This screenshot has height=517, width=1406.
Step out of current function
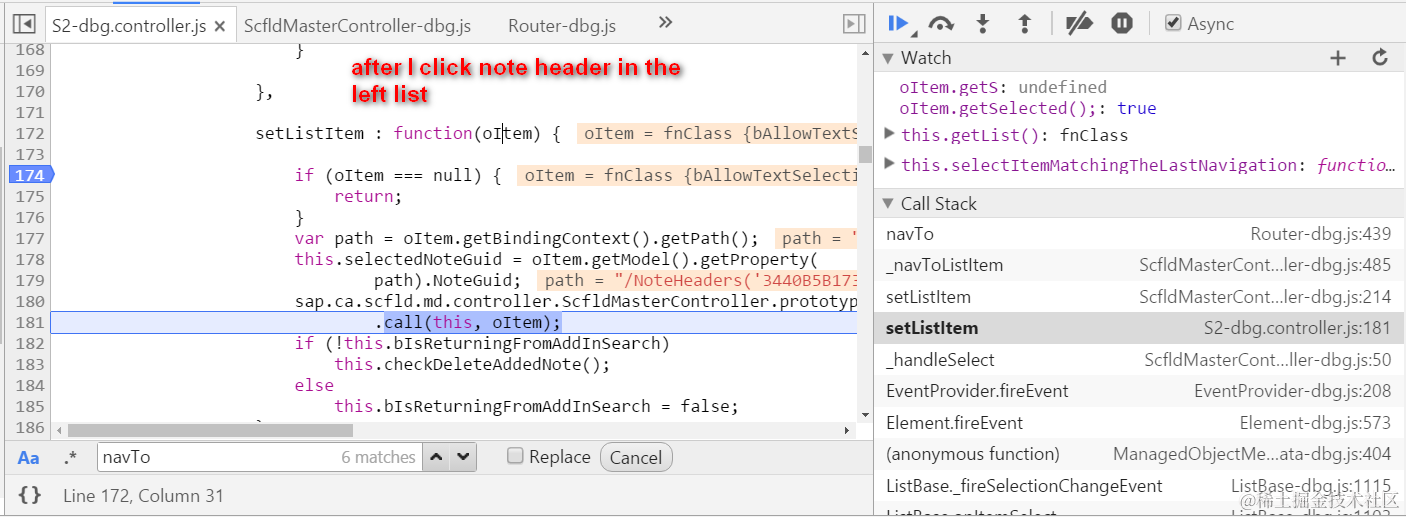point(1024,24)
